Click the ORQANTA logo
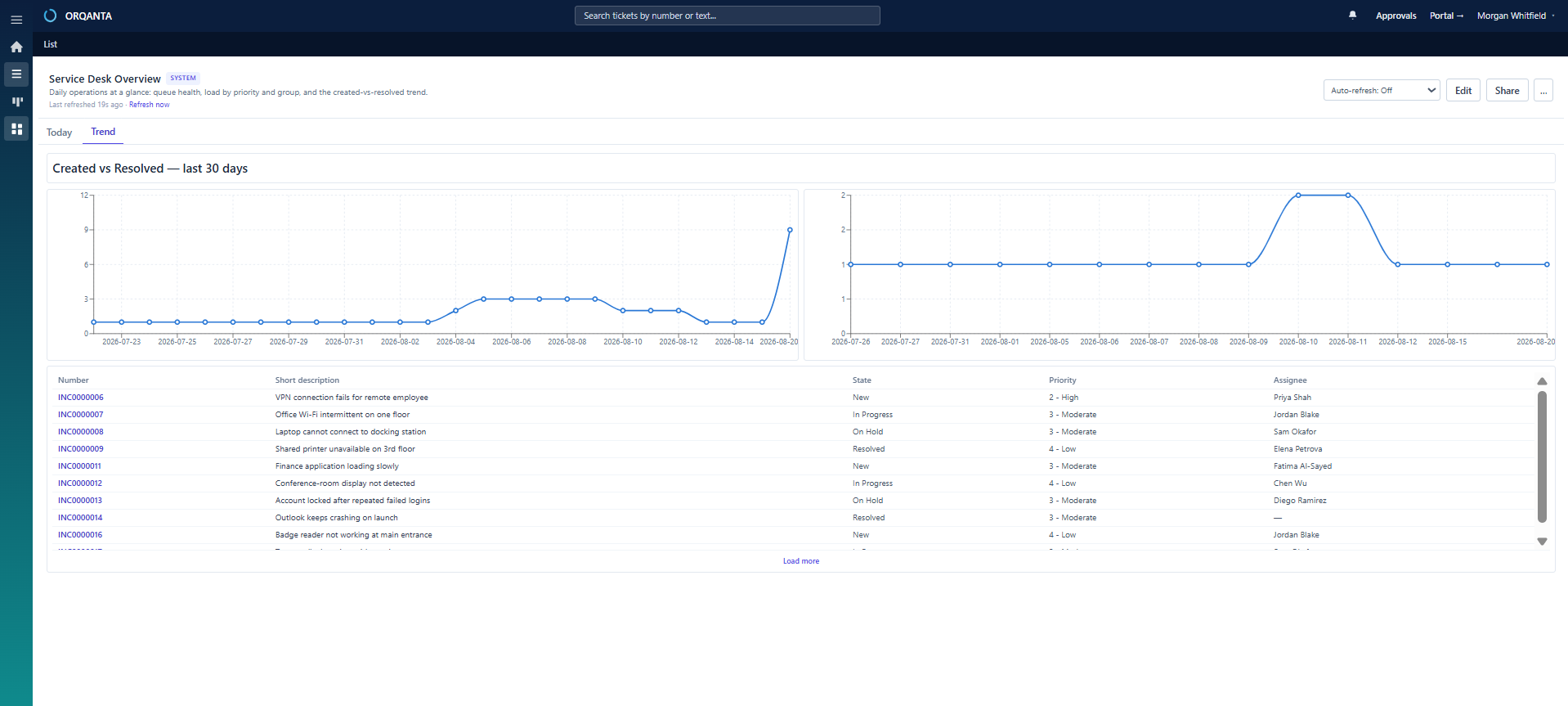 point(78,16)
